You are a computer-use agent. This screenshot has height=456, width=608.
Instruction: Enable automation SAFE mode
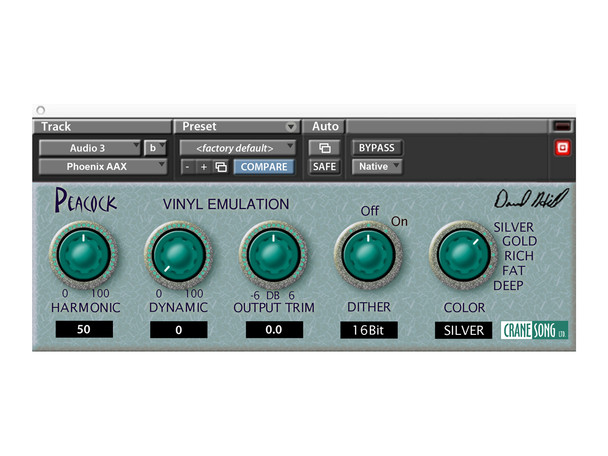pyautogui.click(x=324, y=167)
